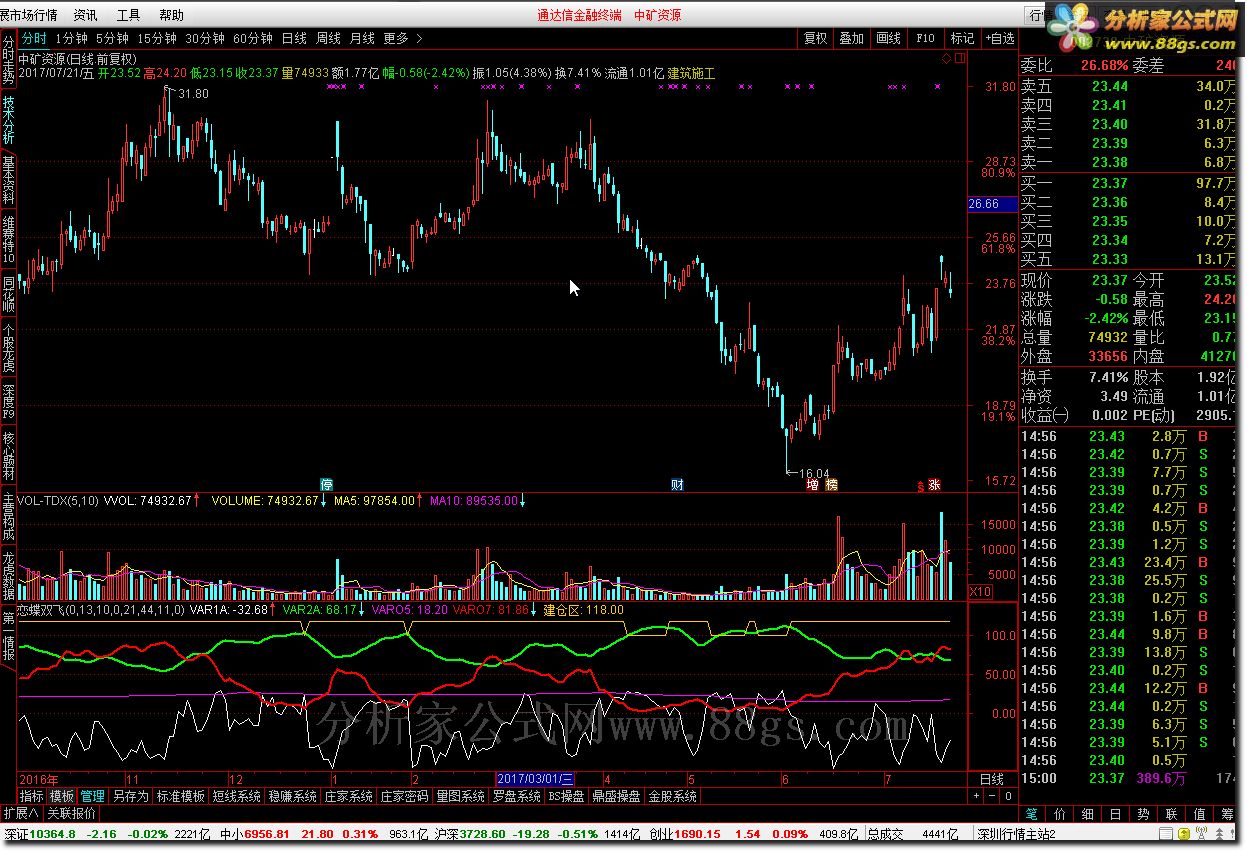
Task: Select the 笔 tick detail tab
Action: (x=1032, y=814)
